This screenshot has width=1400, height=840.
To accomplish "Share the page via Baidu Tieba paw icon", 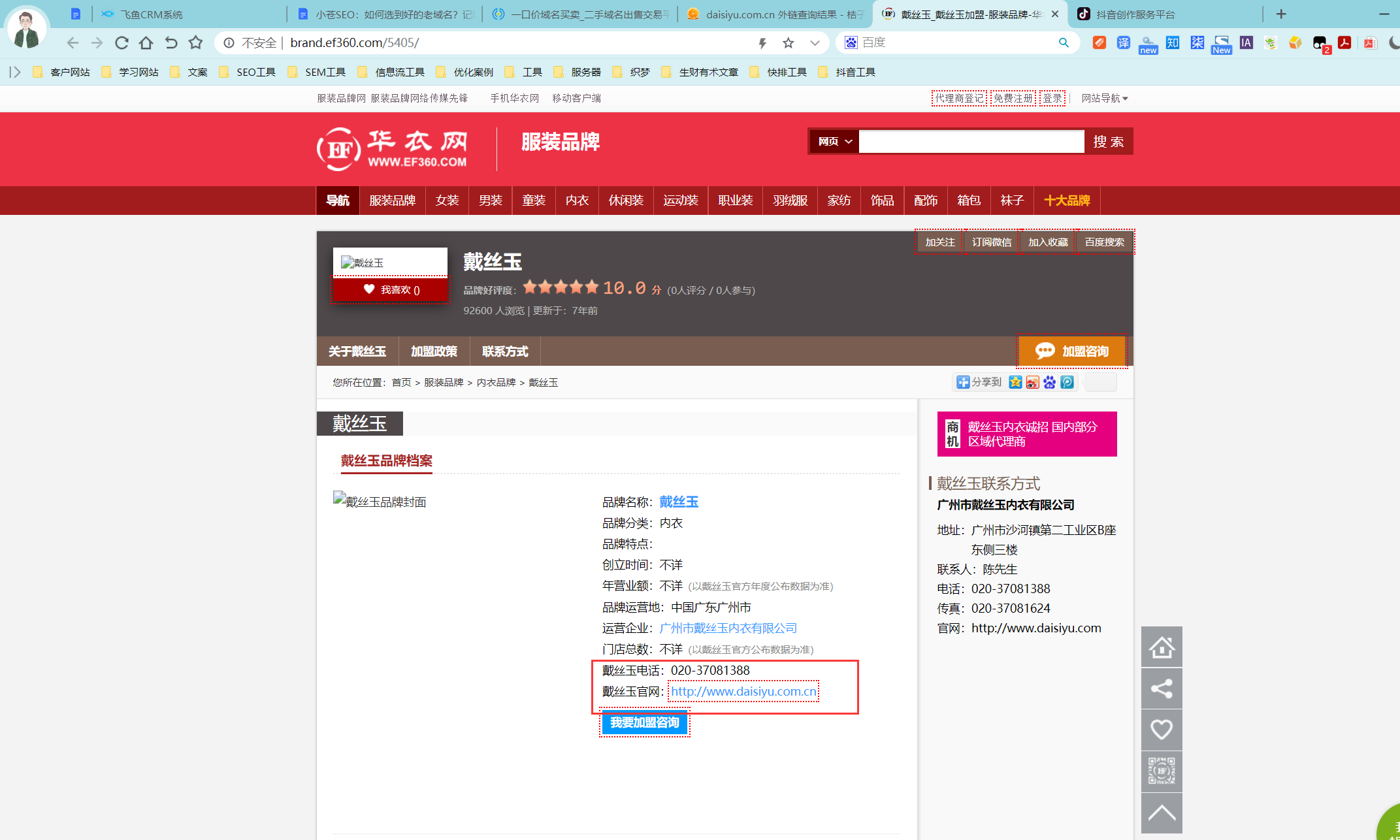I will [x=1049, y=382].
